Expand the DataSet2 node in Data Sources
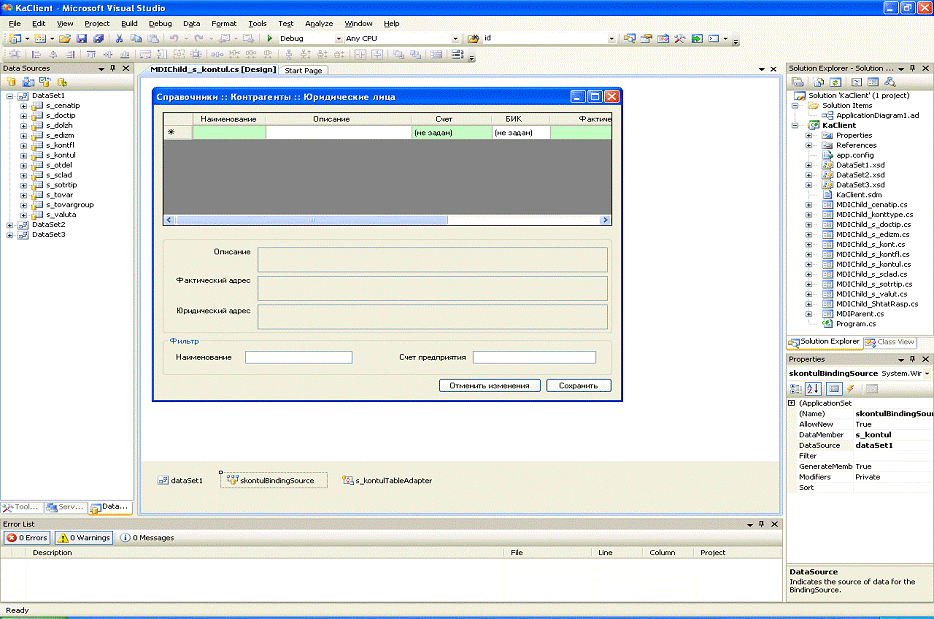 [x=10, y=225]
